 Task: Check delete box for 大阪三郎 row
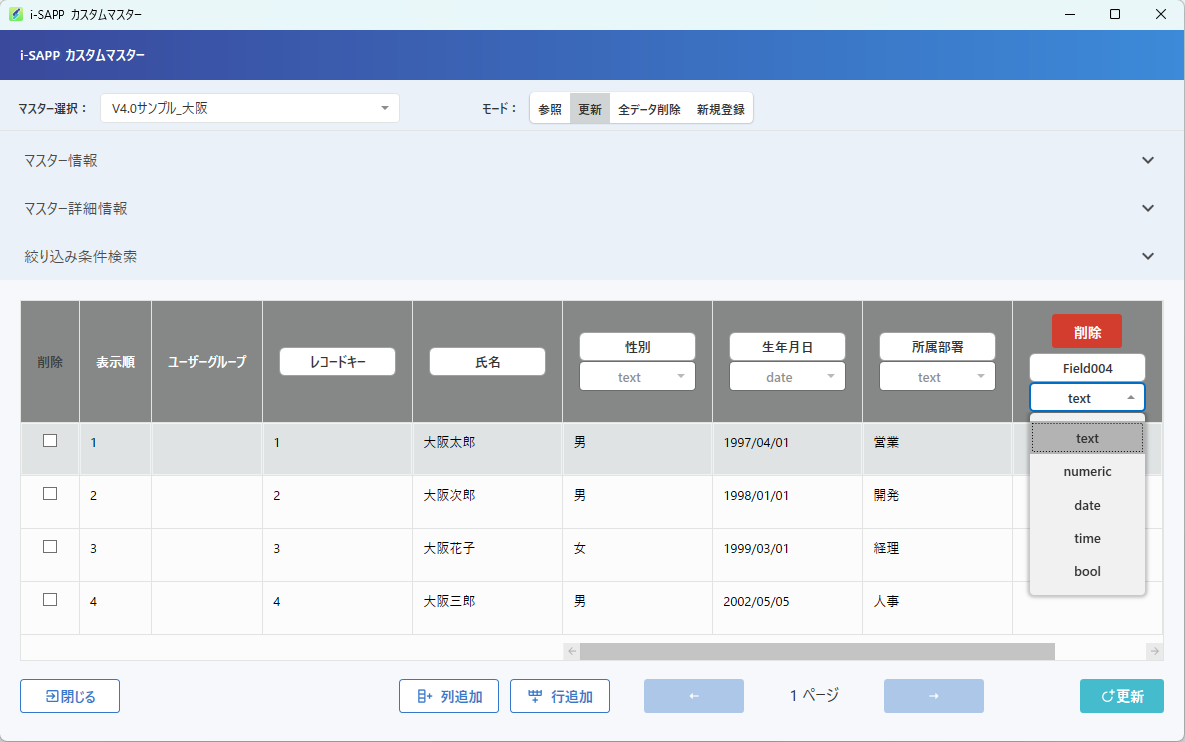click(50, 599)
